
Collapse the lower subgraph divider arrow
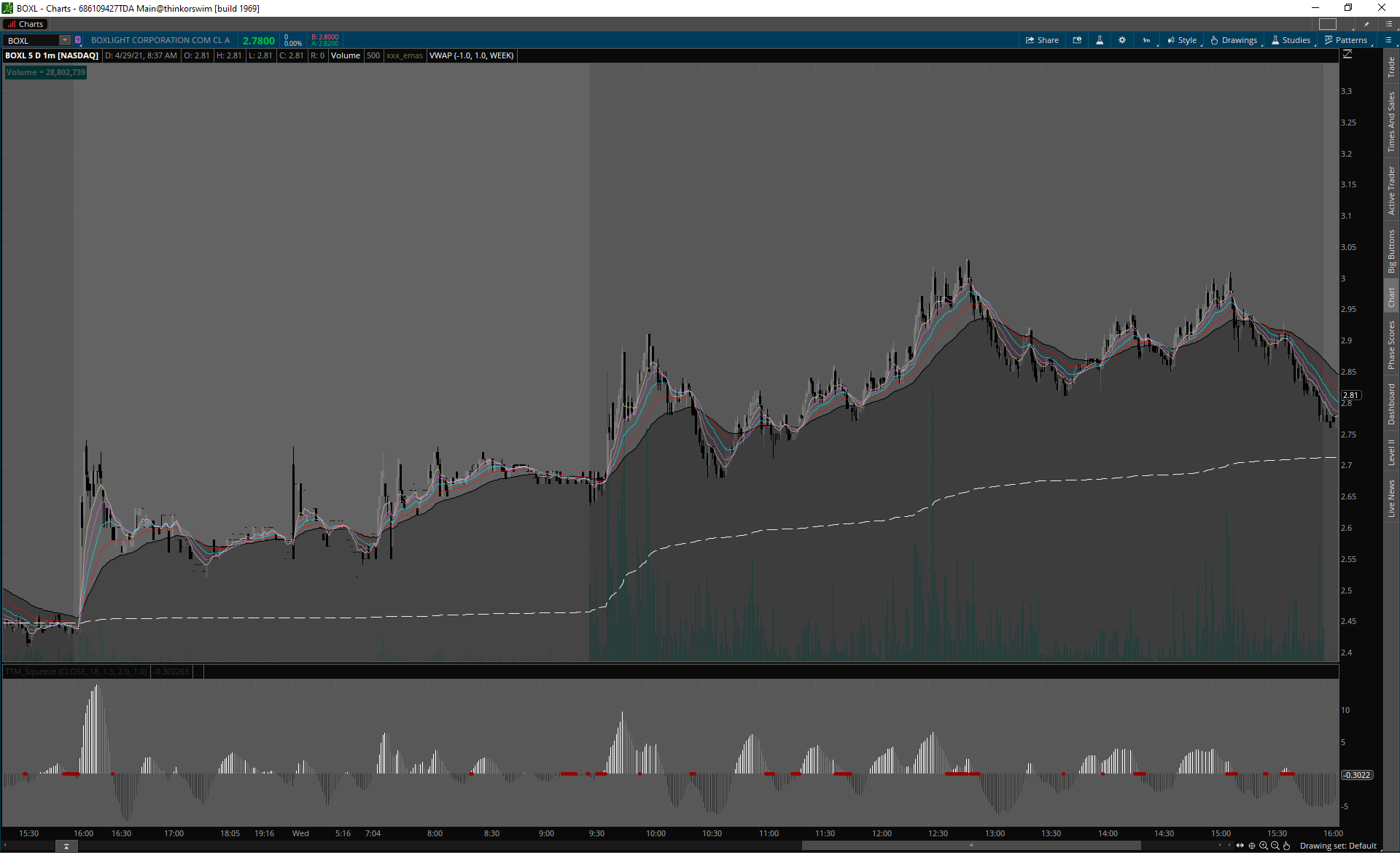click(66, 846)
